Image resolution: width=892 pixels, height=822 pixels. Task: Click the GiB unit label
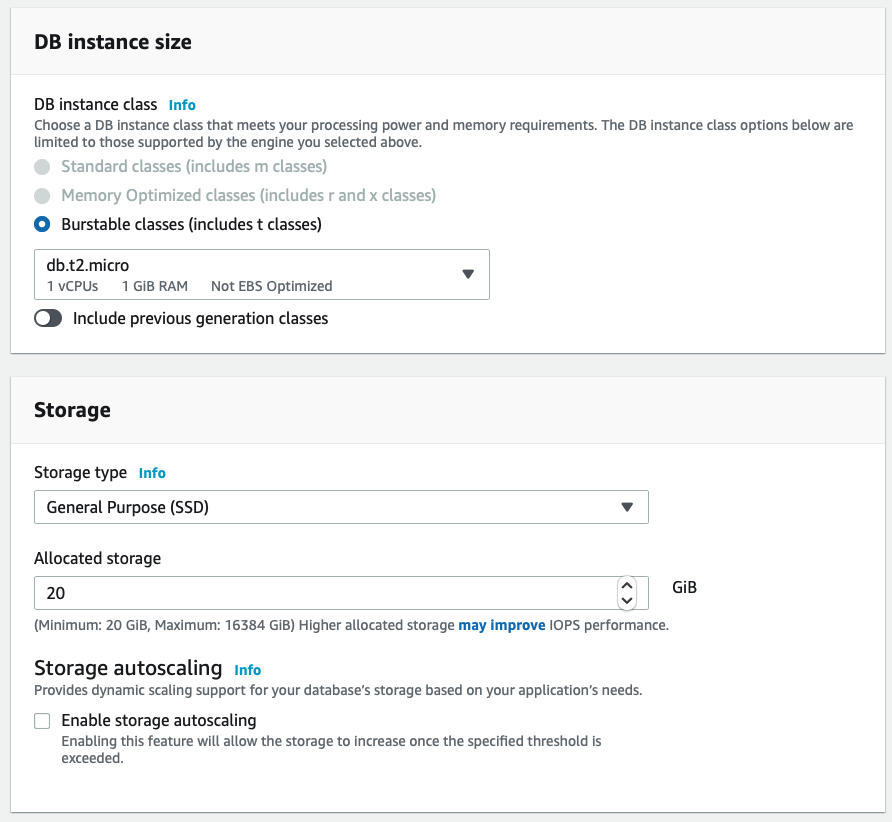(684, 587)
